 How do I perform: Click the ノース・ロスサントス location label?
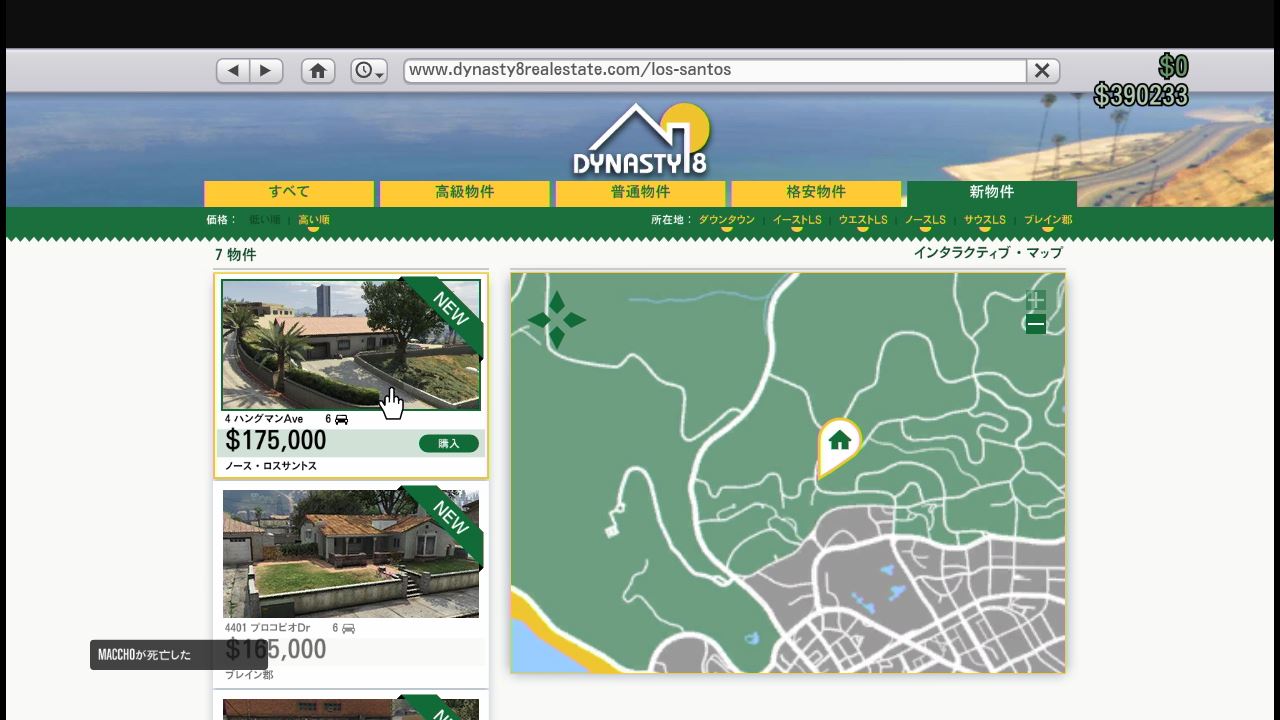coord(270,466)
